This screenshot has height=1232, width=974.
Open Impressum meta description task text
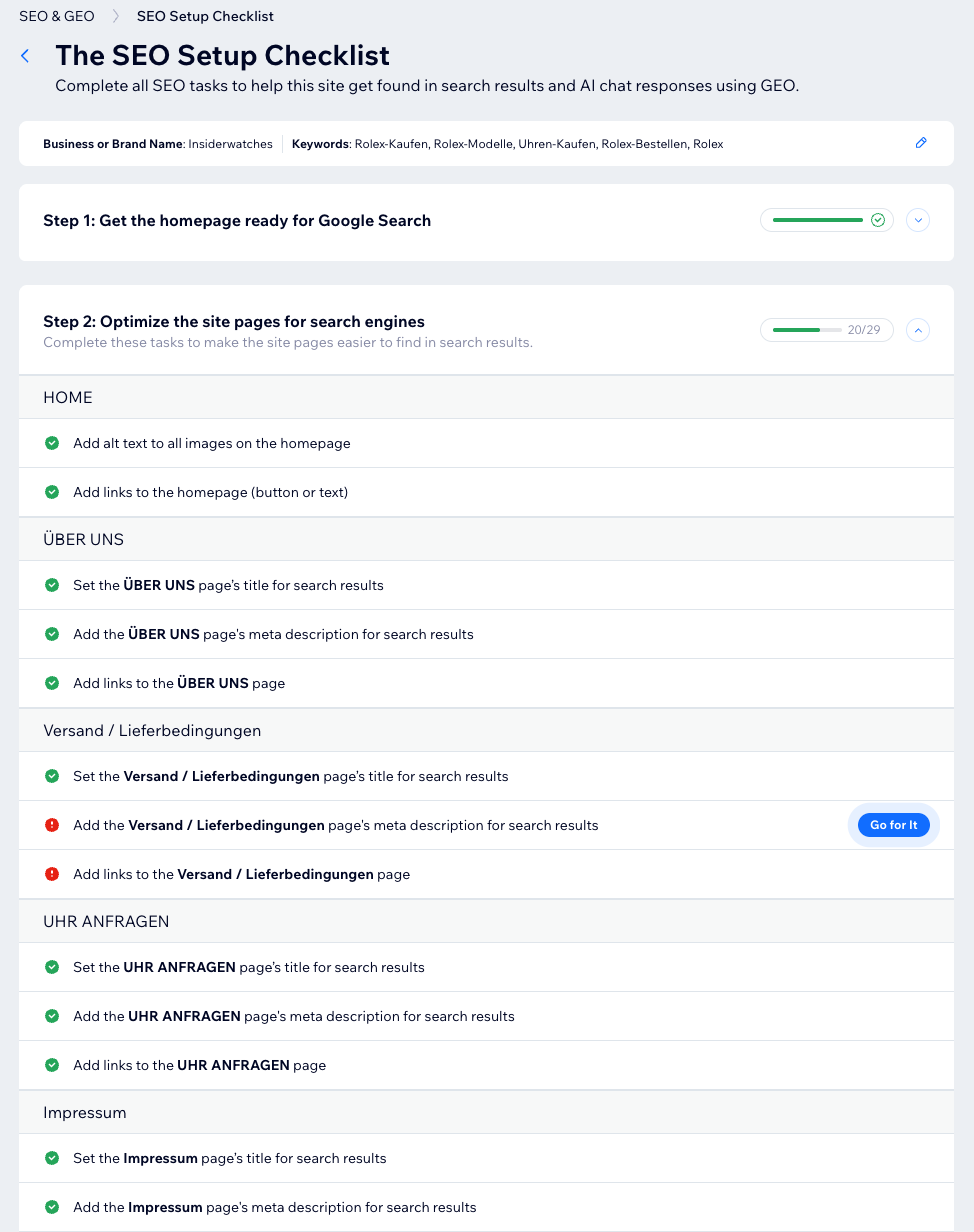pos(275,1207)
